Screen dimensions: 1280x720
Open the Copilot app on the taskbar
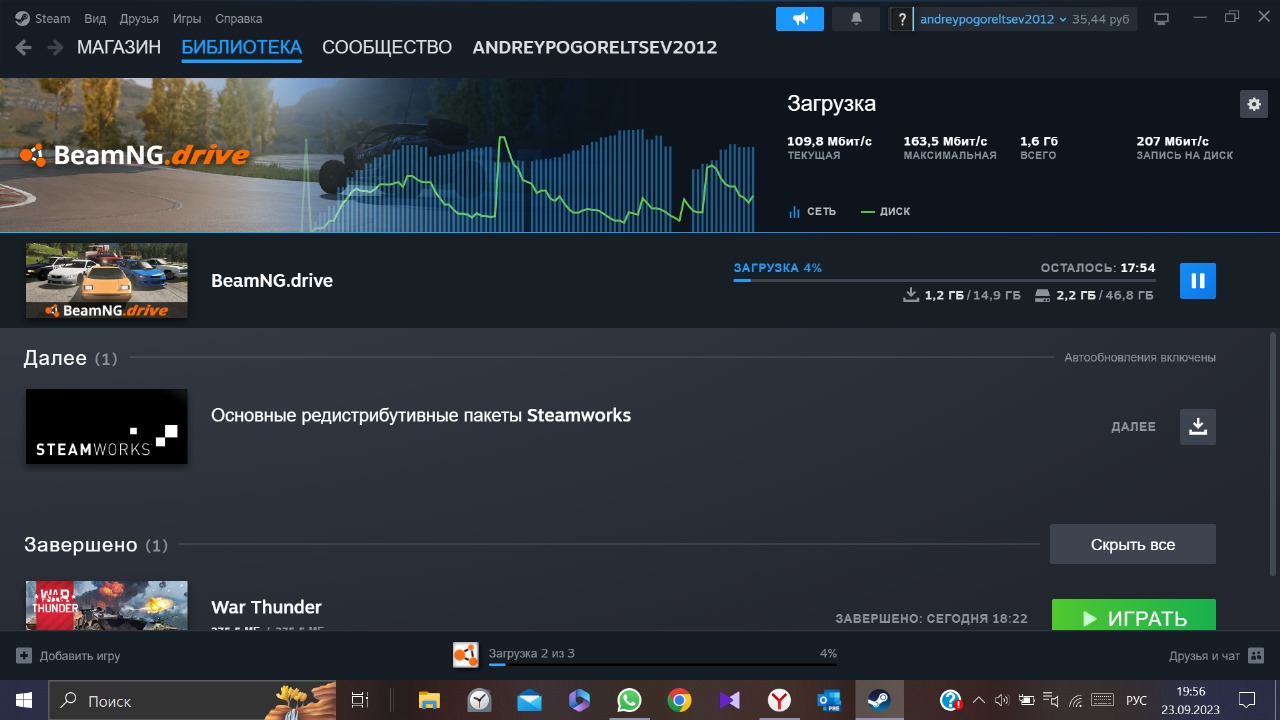pos(579,700)
